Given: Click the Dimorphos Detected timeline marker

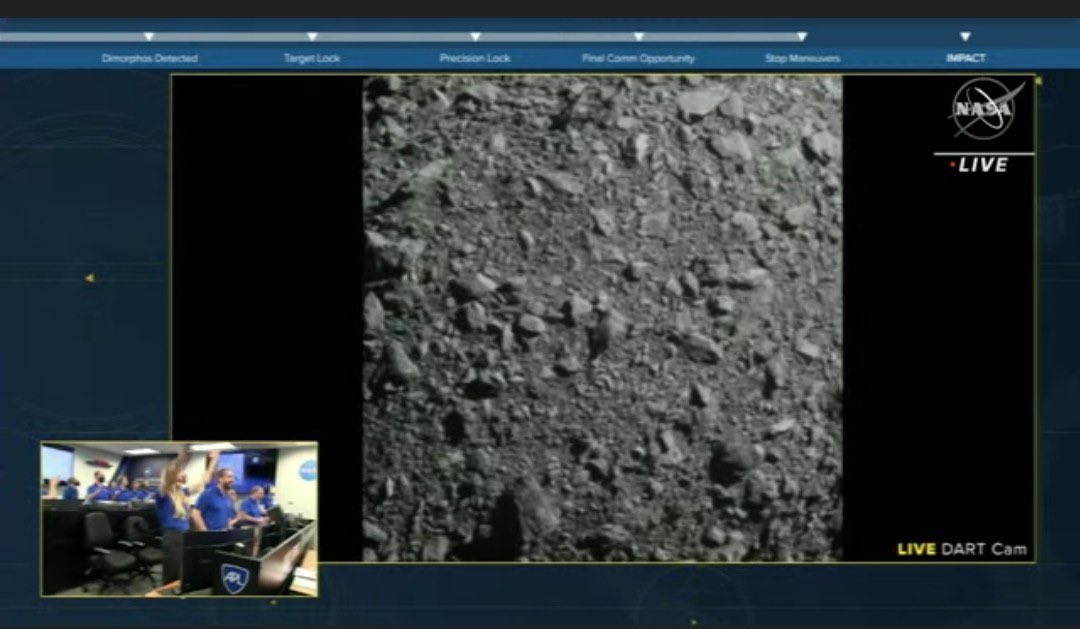Looking at the screenshot, I should tap(149, 37).
